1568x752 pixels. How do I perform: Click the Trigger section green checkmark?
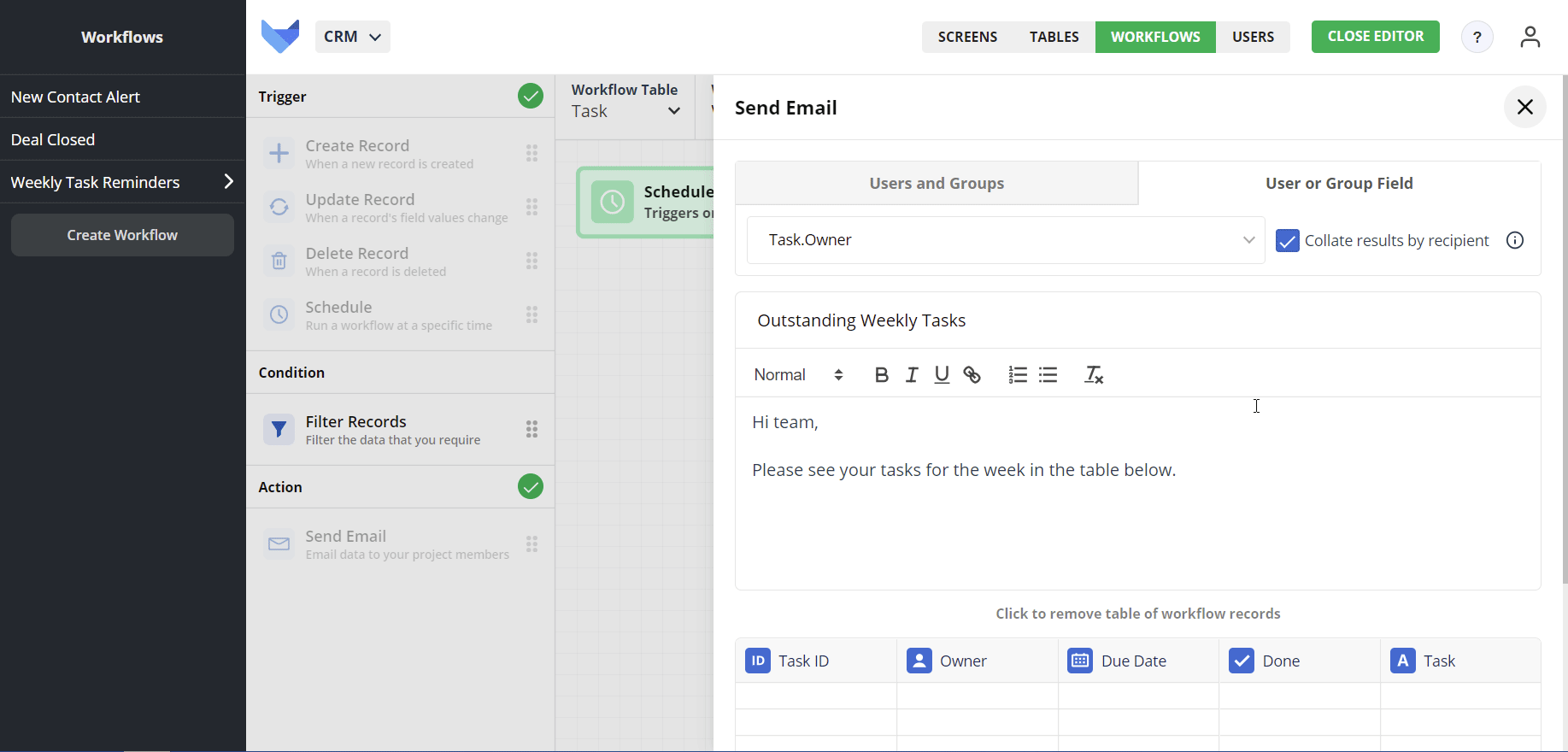click(x=531, y=96)
